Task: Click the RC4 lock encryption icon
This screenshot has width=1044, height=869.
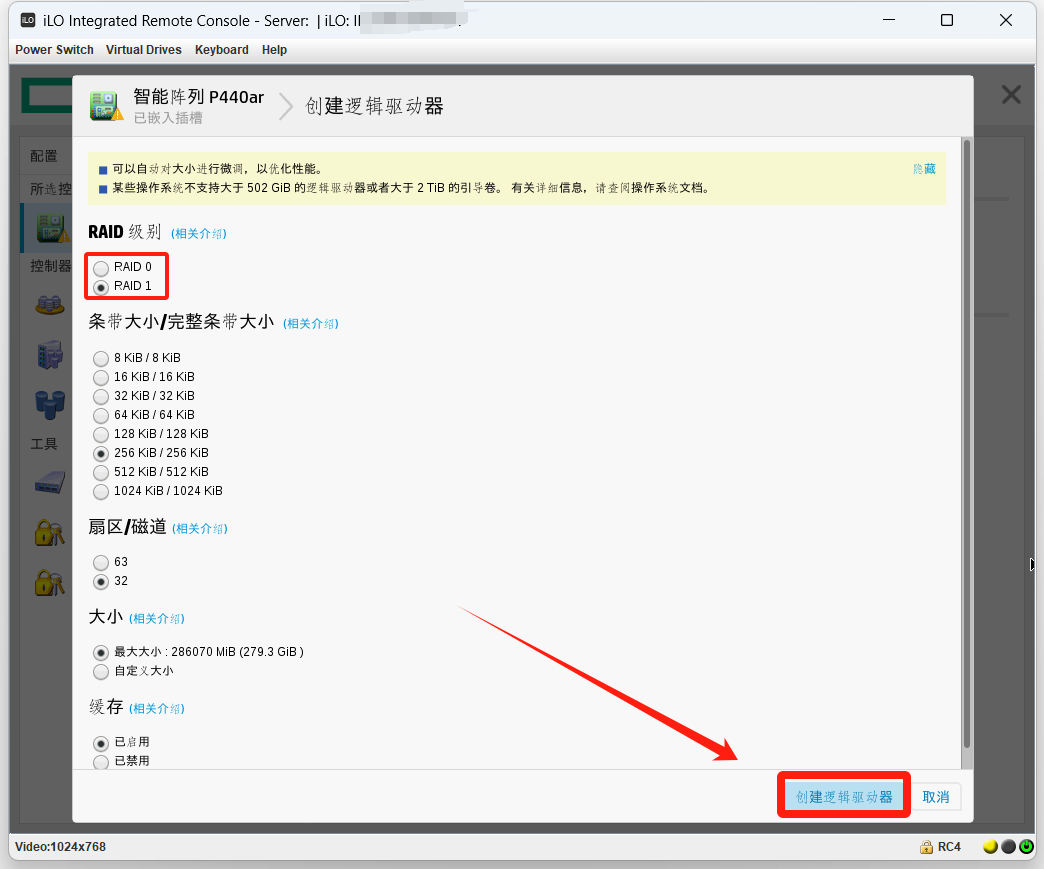Action: 926,847
